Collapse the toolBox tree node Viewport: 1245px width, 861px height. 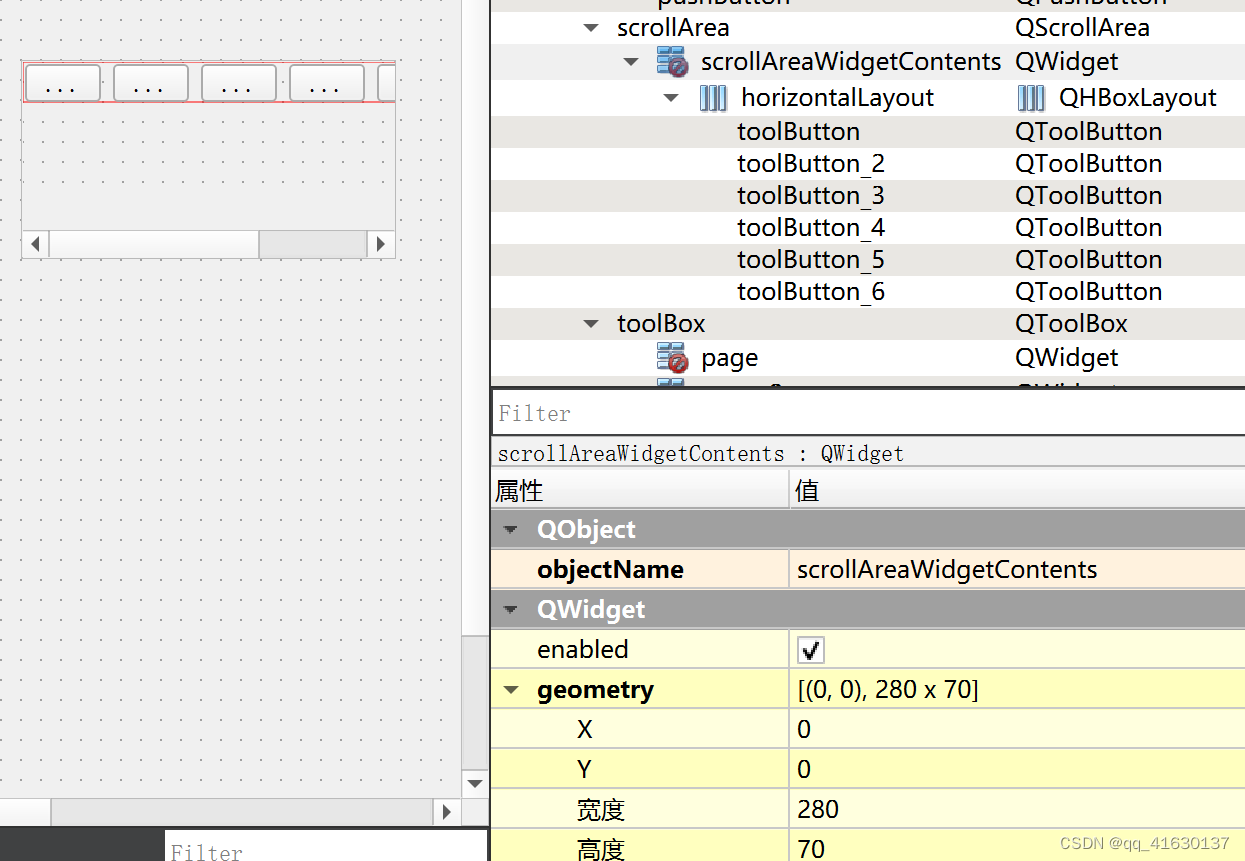click(590, 323)
